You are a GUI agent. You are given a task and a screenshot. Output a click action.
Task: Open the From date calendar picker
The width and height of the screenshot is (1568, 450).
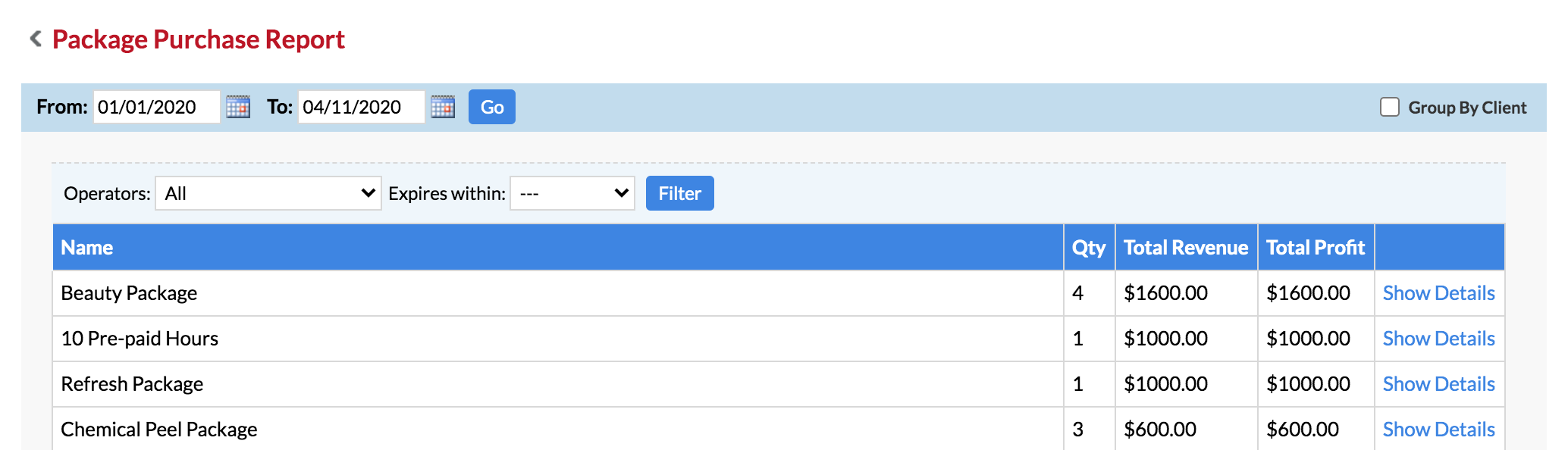coord(238,107)
